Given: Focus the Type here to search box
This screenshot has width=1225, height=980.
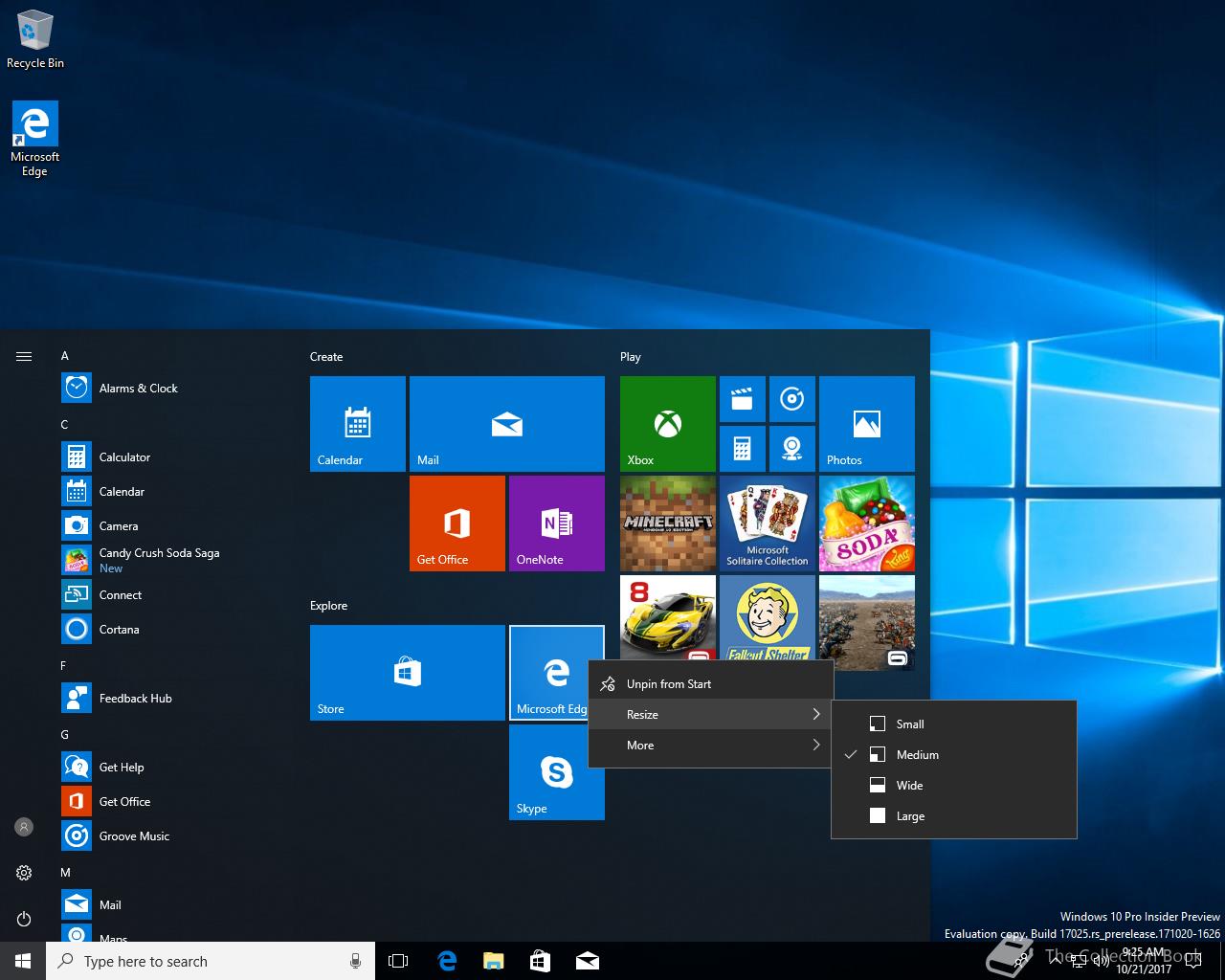Looking at the screenshot, I should point(211,961).
